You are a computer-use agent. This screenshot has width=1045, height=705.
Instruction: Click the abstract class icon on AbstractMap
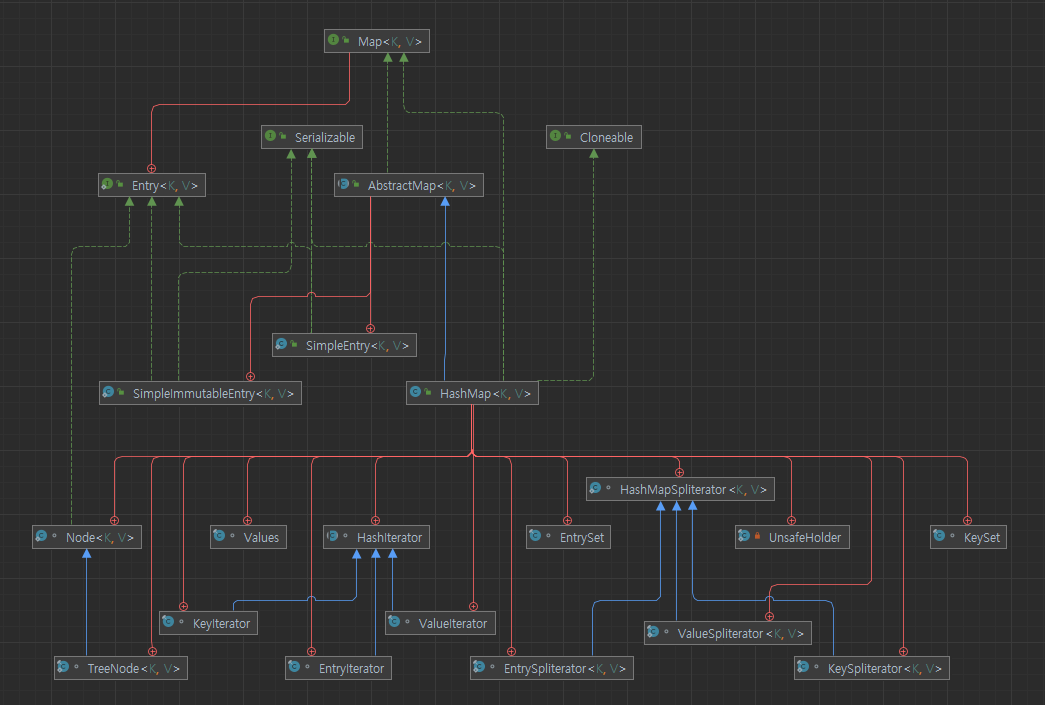click(344, 184)
